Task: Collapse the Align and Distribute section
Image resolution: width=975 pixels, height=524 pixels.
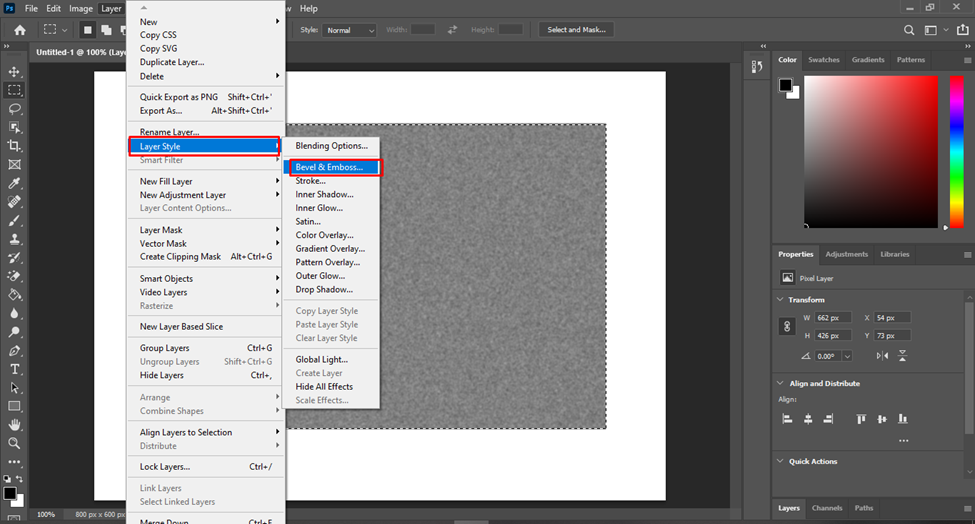Action: coord(780,384)
